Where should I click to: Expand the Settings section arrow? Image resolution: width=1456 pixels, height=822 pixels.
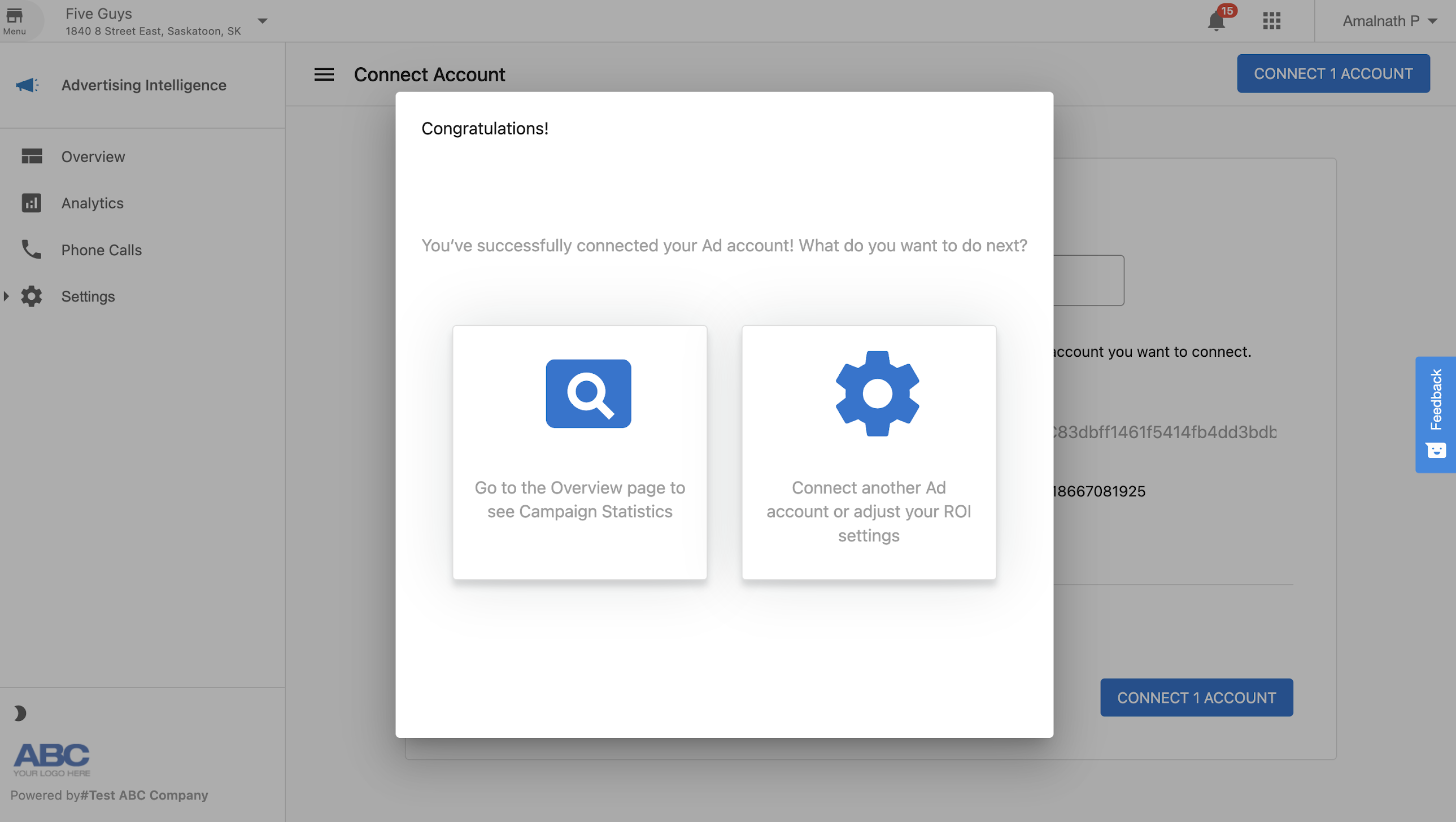point(6,296)
